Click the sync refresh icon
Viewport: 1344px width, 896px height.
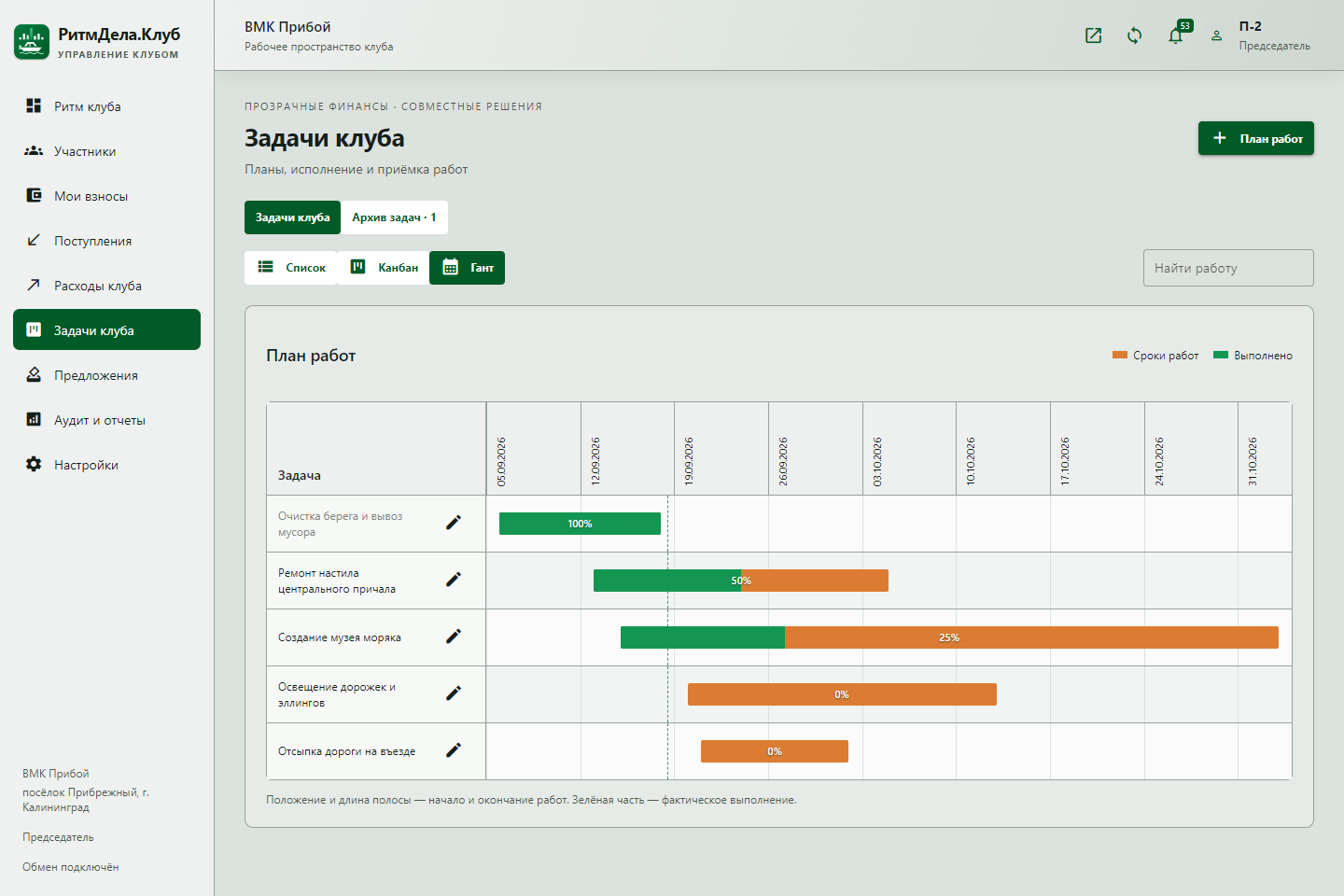tap(1134, 35)
